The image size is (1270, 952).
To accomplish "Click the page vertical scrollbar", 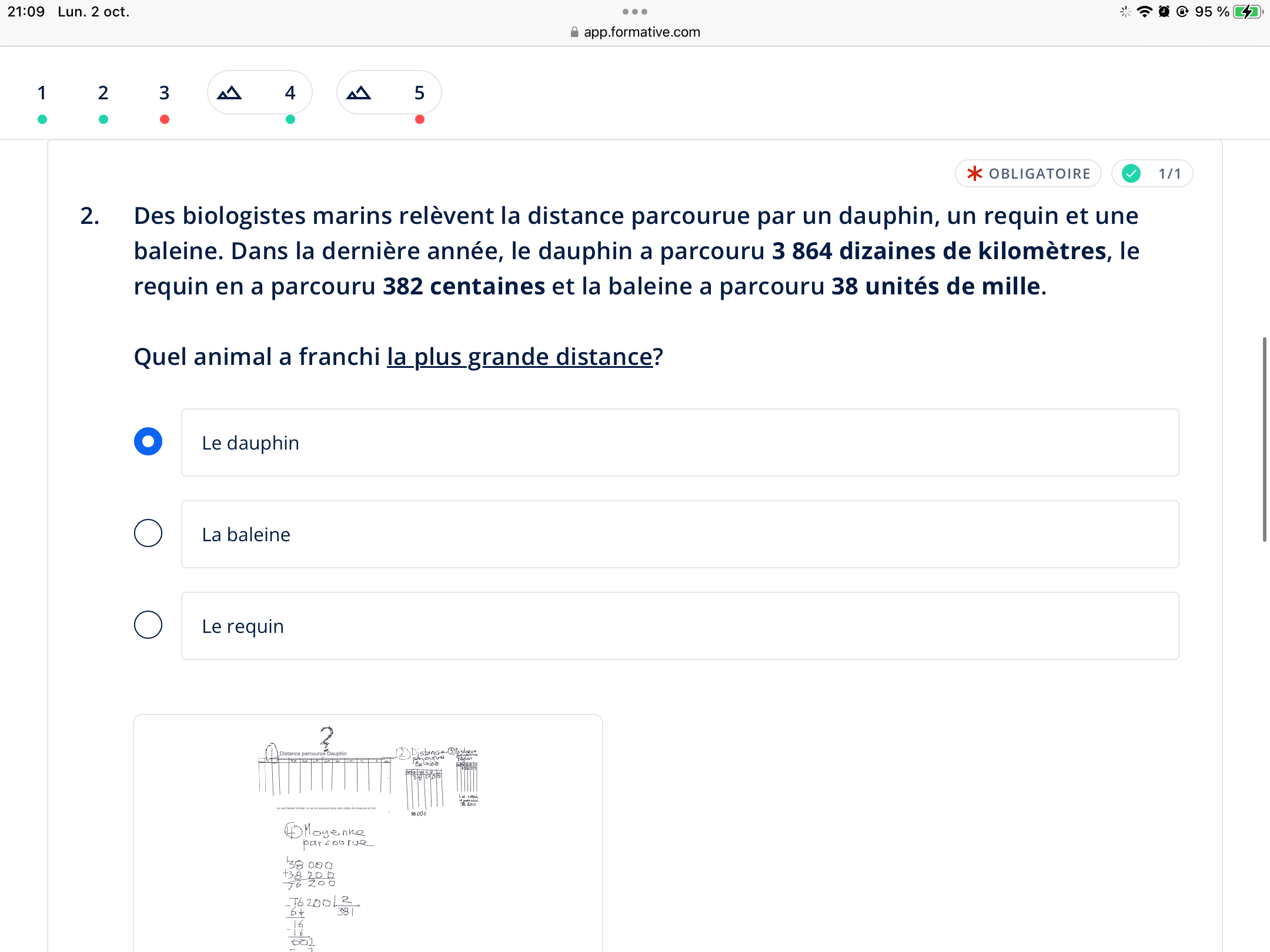I will [x=1264, y=440].
